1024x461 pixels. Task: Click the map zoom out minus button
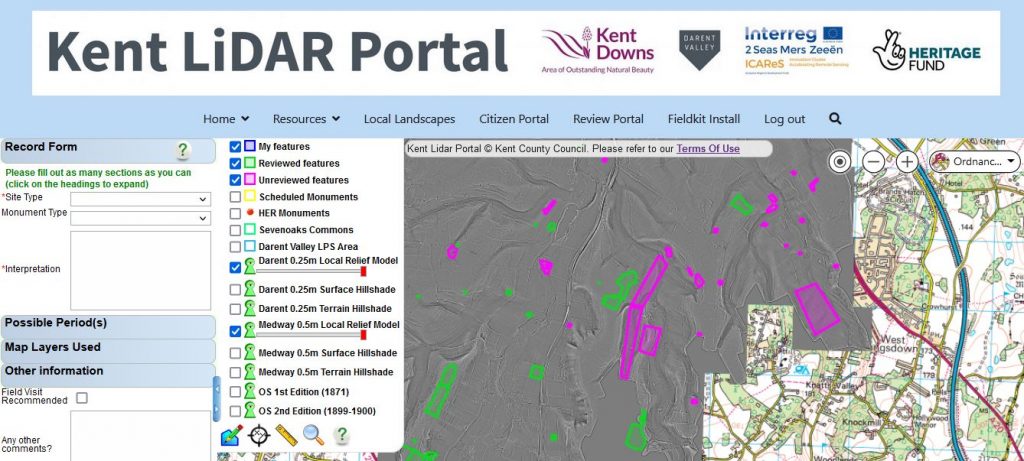873,162
